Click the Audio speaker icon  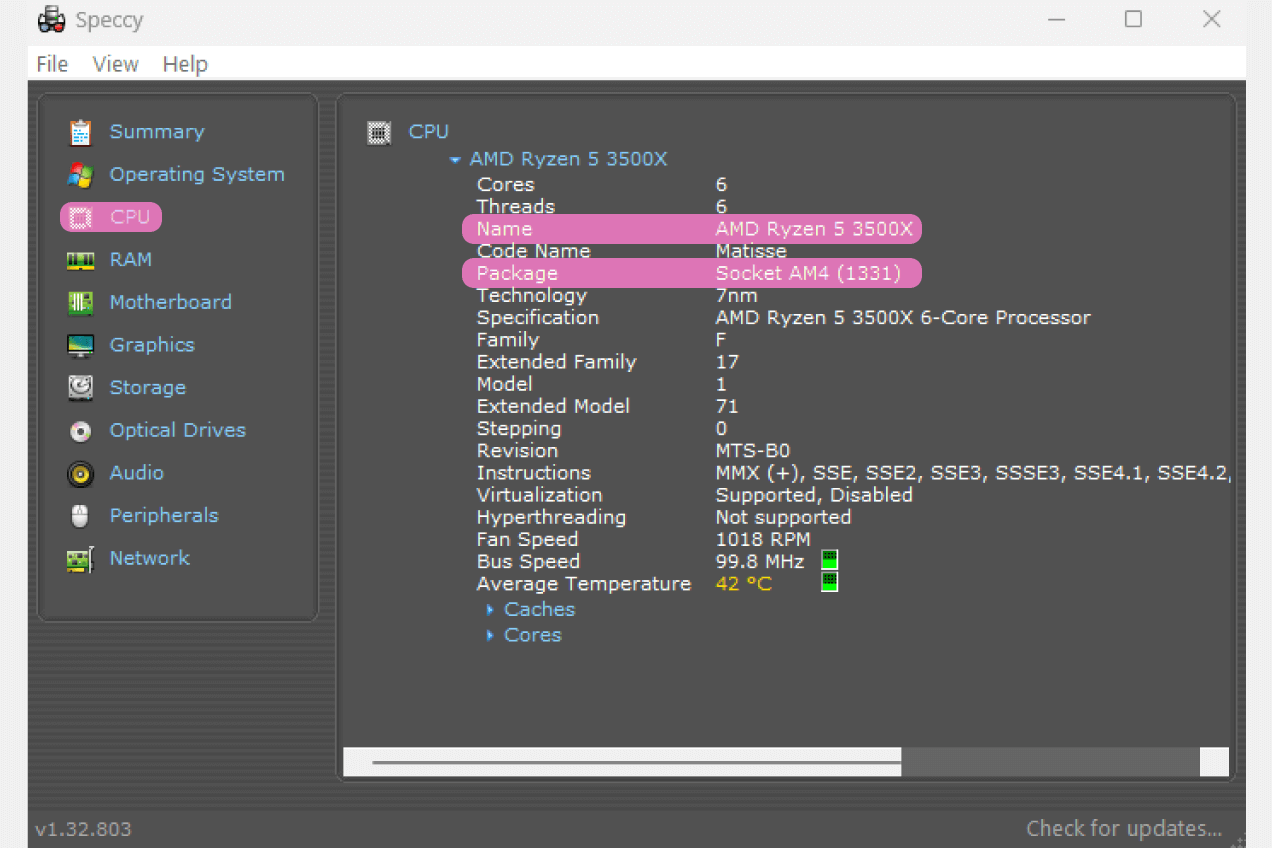[x=80, y=474]
